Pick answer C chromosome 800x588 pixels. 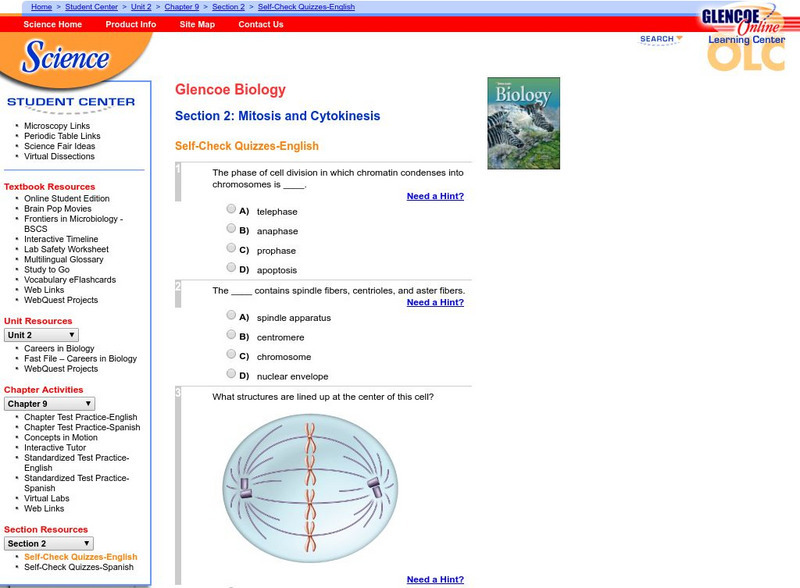(x=231, y=354)
